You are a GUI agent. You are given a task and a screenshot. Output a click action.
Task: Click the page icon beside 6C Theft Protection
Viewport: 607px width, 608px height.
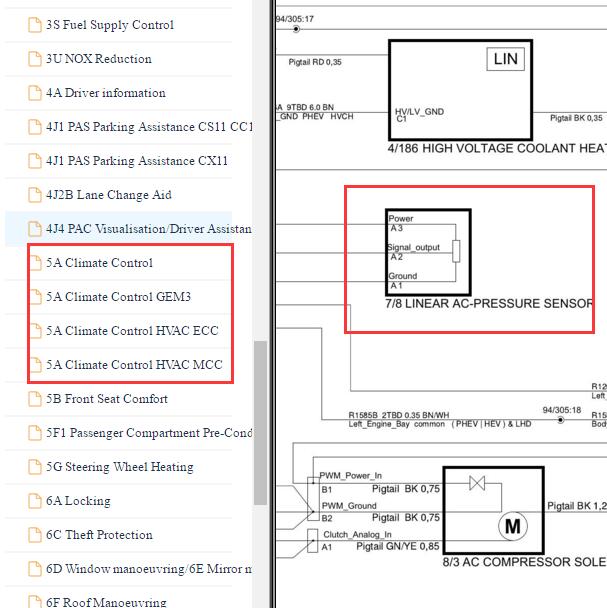35,535
